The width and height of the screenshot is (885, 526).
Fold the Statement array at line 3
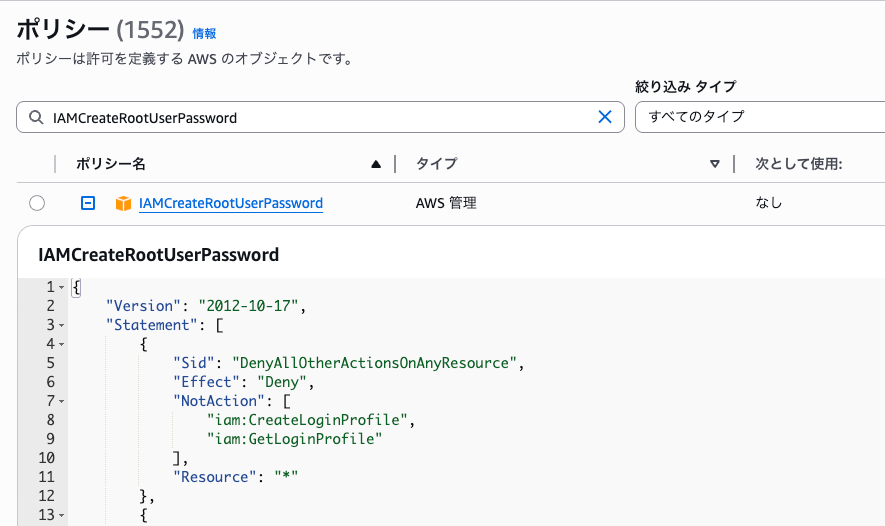pos(61,325)
